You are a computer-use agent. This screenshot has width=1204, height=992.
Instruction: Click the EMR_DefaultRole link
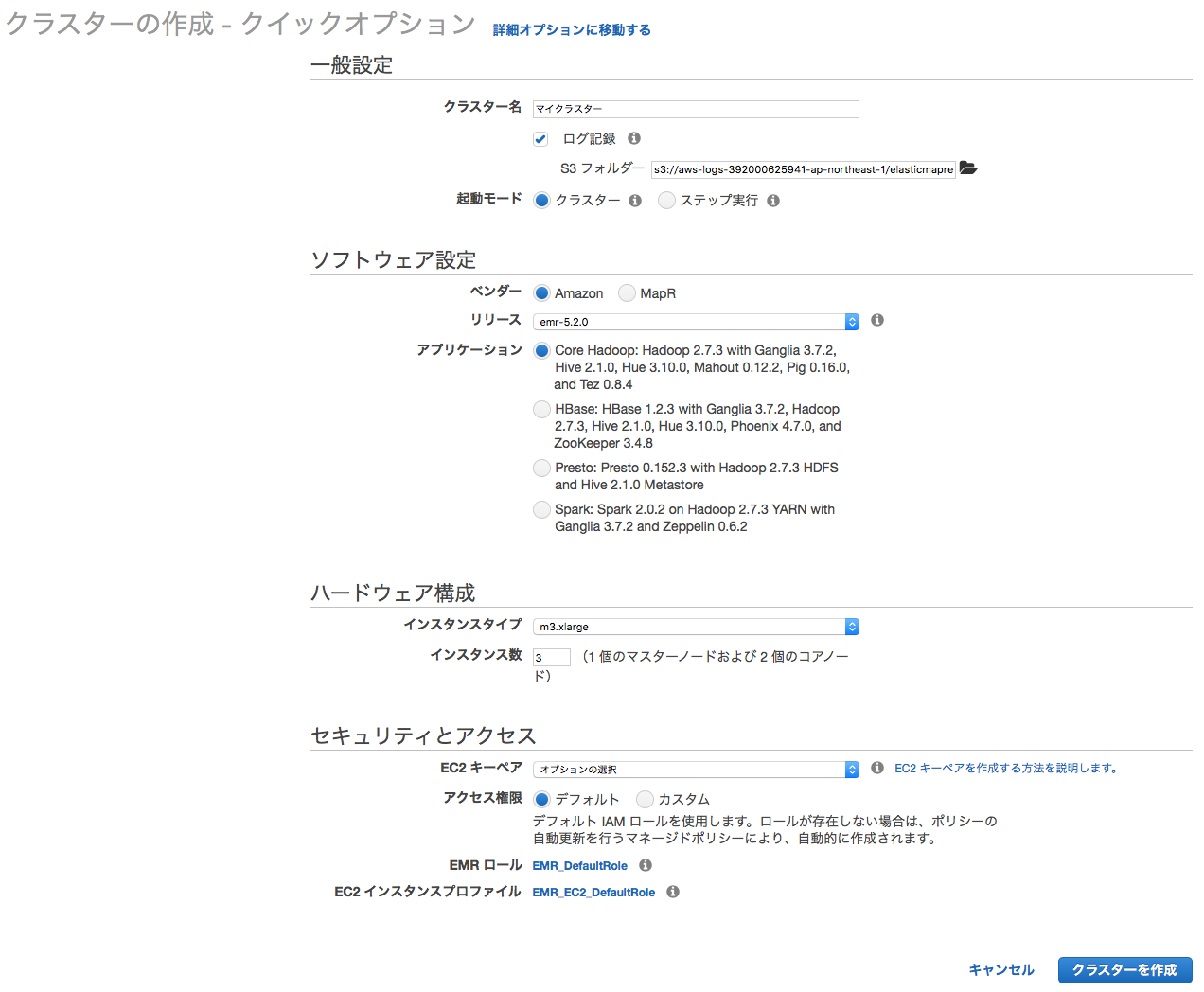tap(579, 865)
